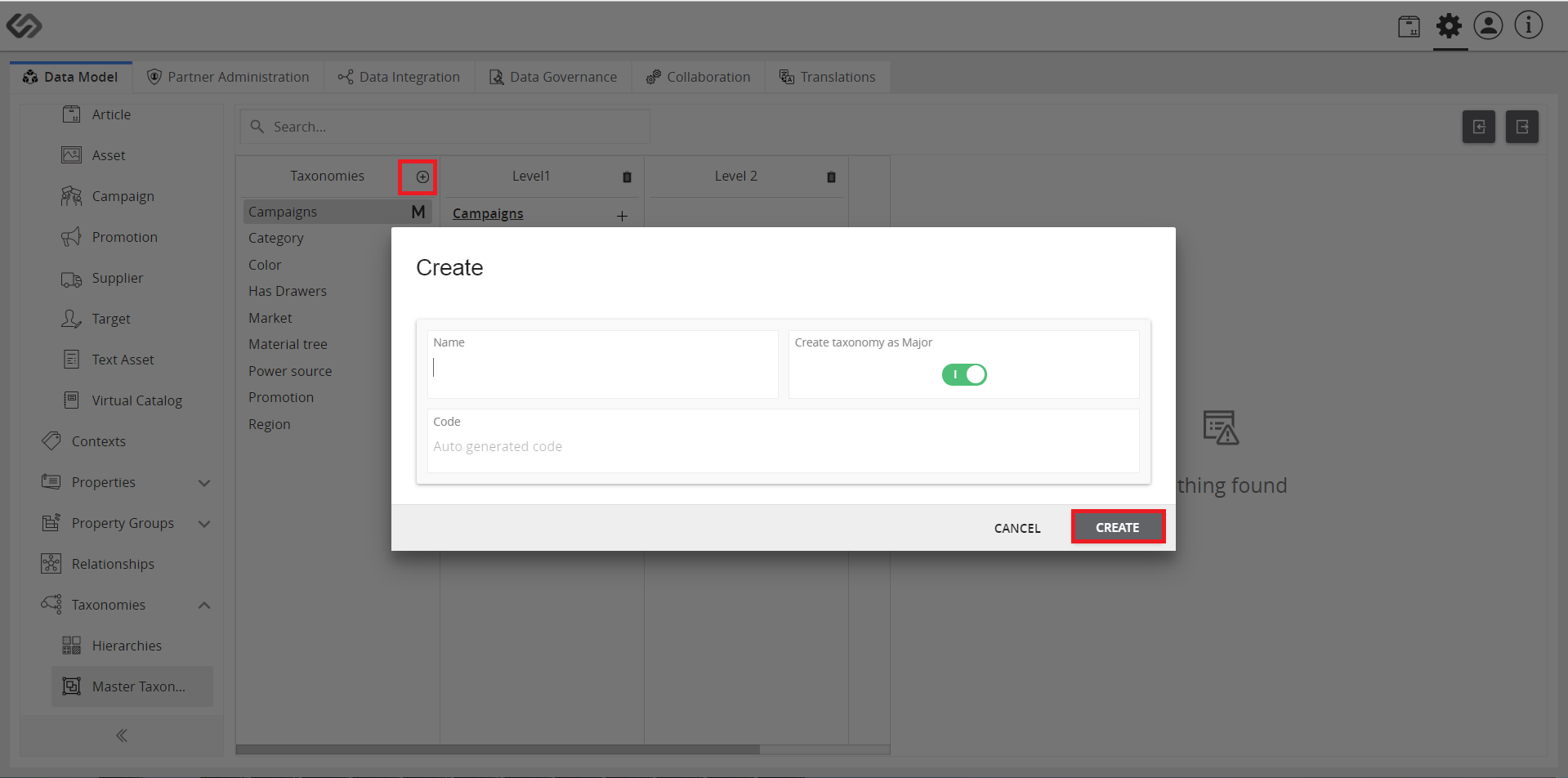
Task: Click the Hierarchies icon
Action: coord(72,646)
